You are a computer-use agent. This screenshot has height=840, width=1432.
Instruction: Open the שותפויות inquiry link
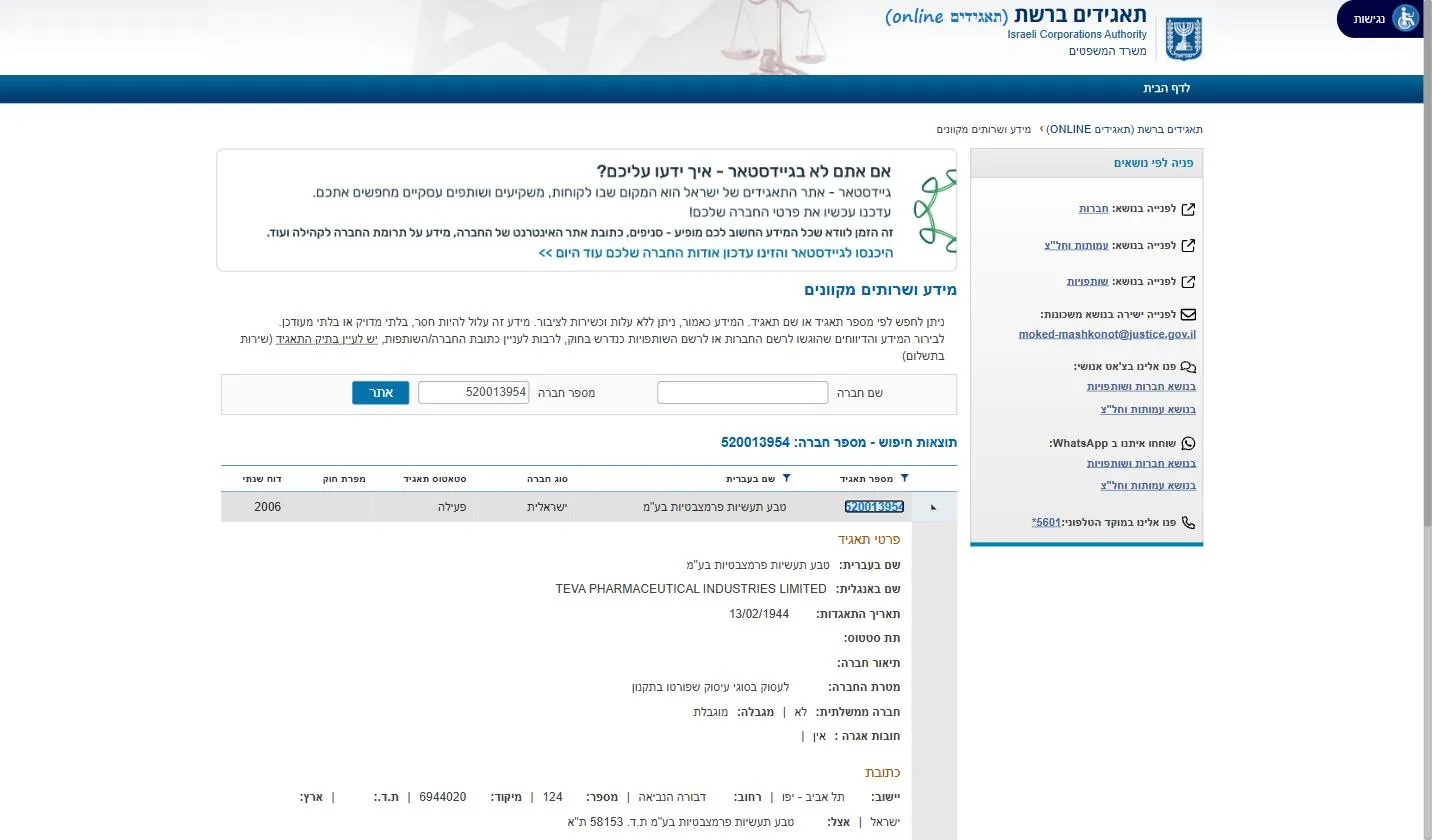tap(1087, 282)
